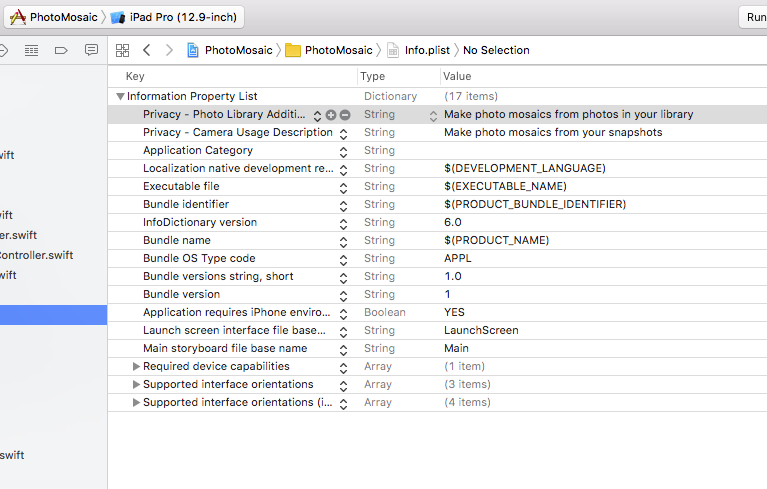Viewport: 767px width, 489px height.
Task: Select the 6.0 InfoDictionary version value
Action: pyautogui.click(x=452, y=222)
